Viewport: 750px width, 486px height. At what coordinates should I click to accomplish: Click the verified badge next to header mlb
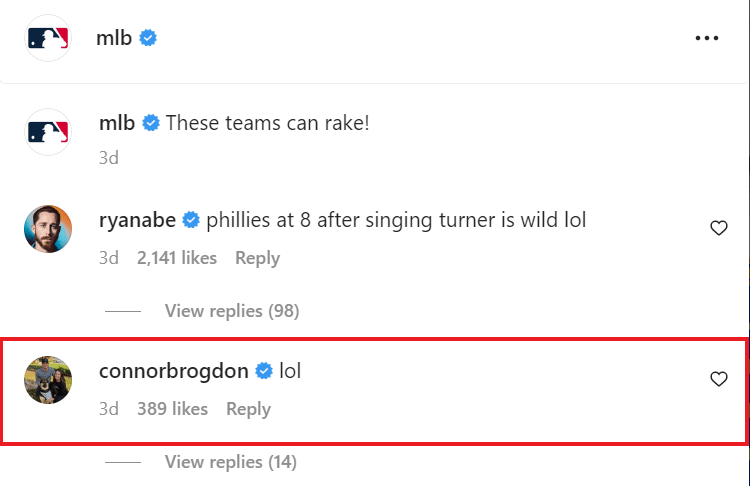[x=148, y=39]
